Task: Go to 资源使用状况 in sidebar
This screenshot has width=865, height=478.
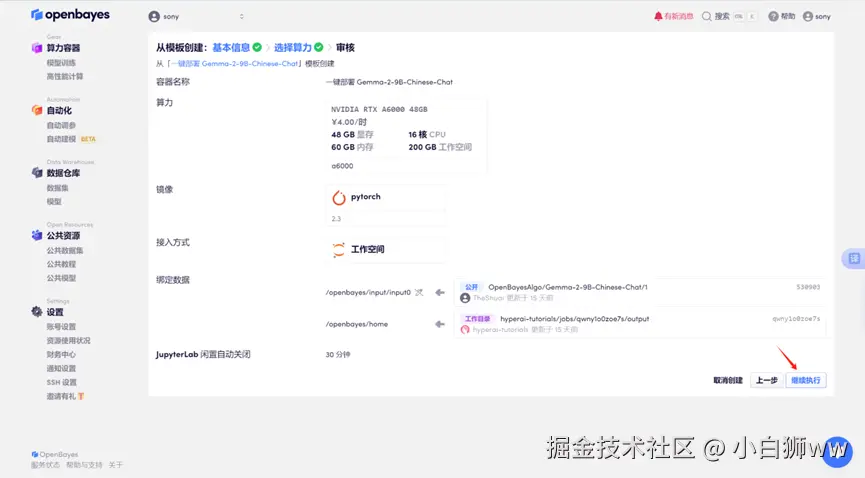Action: point(68,341)
